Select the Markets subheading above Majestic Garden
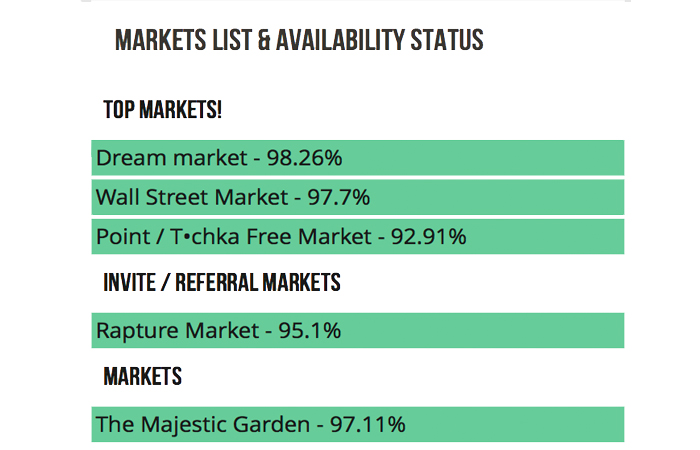700x450 pixels. point(142,377)
